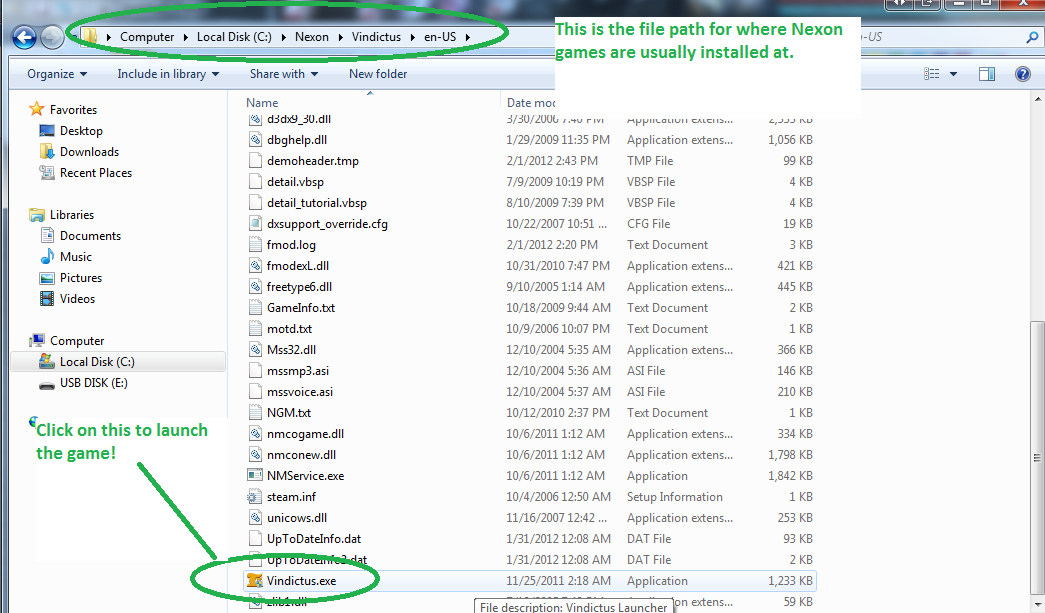Open the Music library

point(75,257)
